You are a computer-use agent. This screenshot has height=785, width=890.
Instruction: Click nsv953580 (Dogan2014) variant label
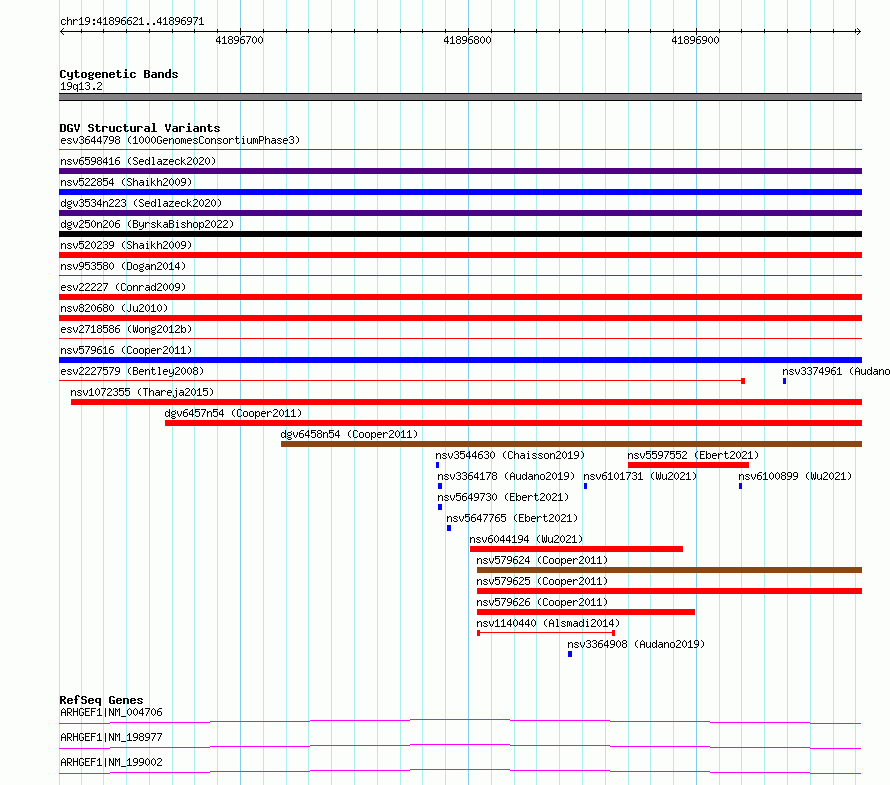pos(123,266)
